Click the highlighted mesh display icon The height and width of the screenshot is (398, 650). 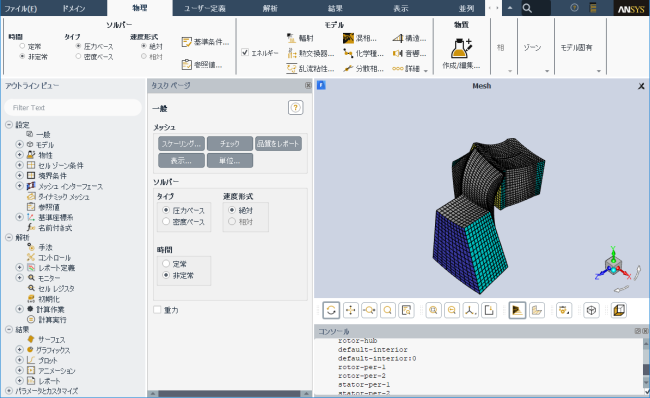[517, 310]
